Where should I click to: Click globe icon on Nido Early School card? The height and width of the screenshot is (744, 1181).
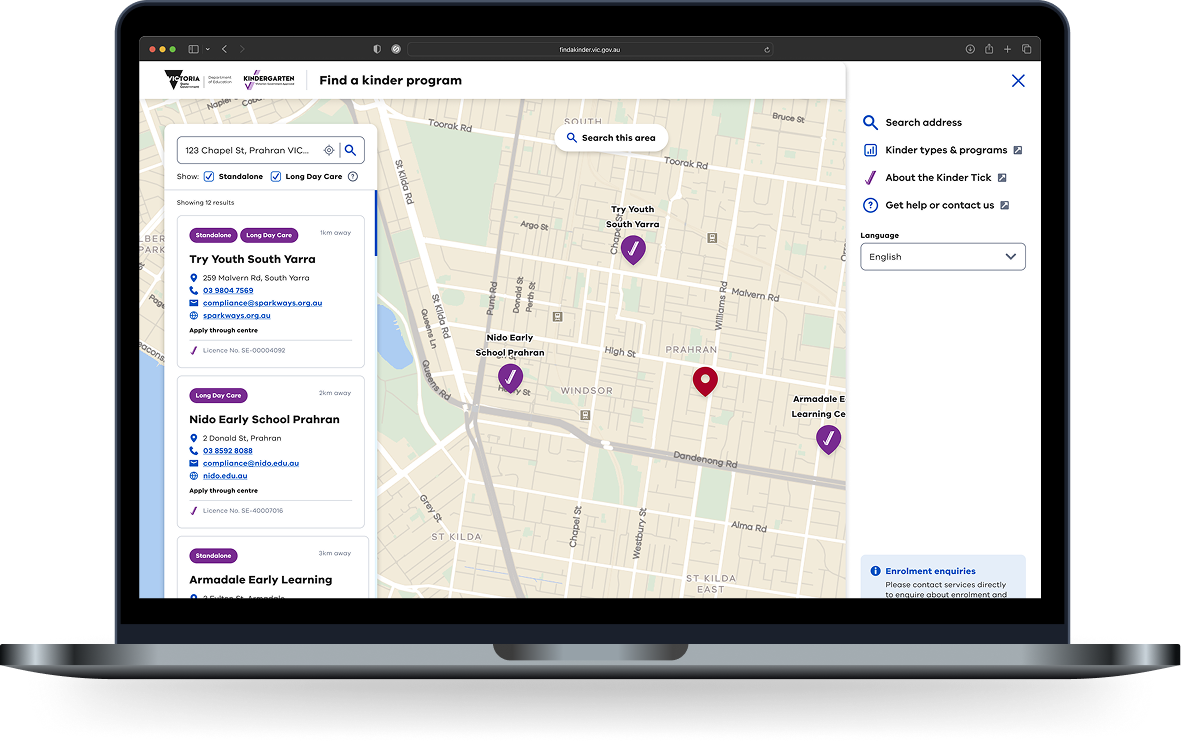coord(194,476)
